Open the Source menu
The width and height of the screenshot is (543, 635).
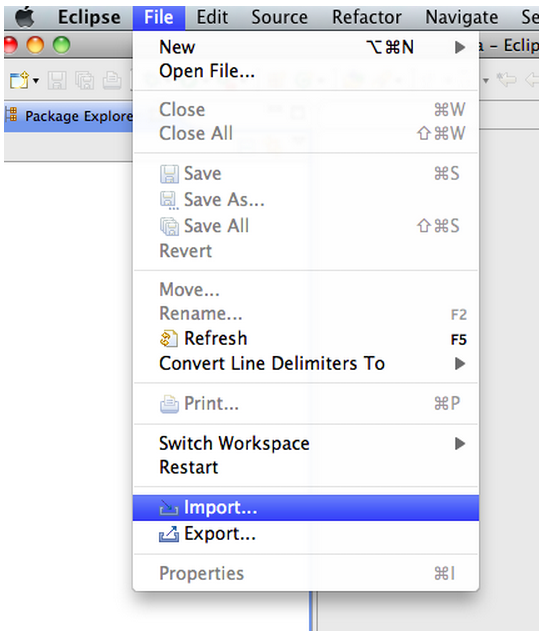point(279,17)
